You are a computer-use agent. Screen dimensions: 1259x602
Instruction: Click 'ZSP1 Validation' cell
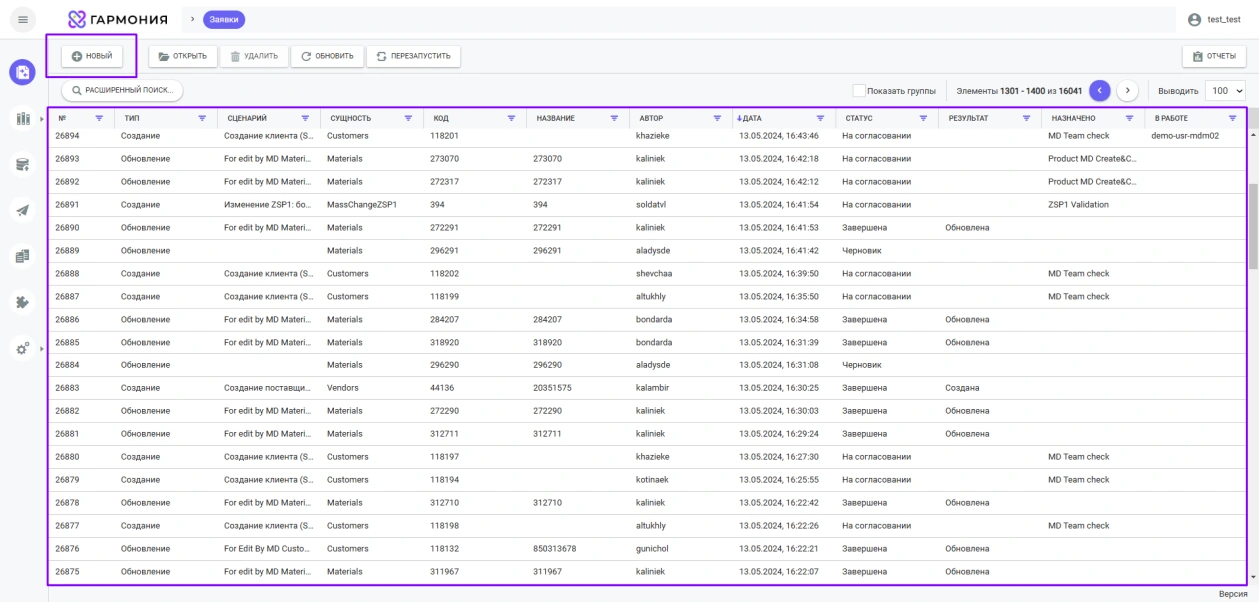tap(1078, 204)
